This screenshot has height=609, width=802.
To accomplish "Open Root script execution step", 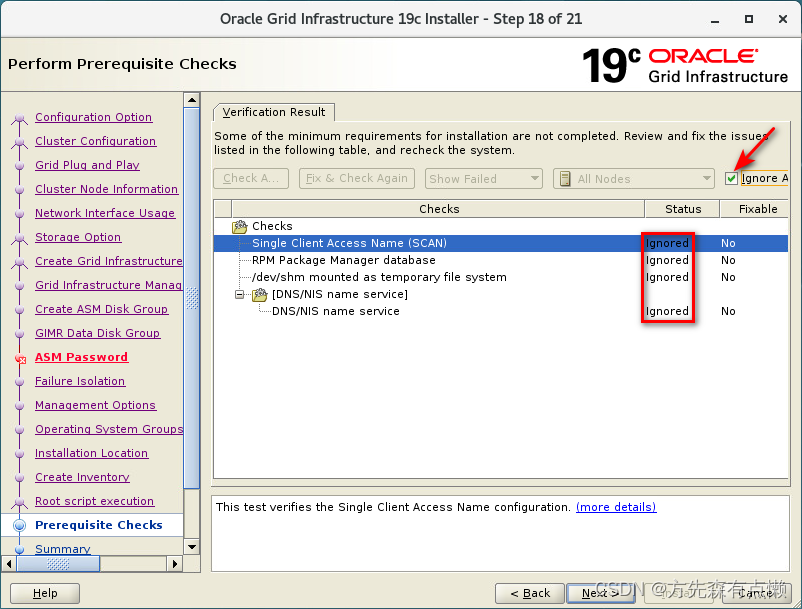I will click(x=94, y=502).
